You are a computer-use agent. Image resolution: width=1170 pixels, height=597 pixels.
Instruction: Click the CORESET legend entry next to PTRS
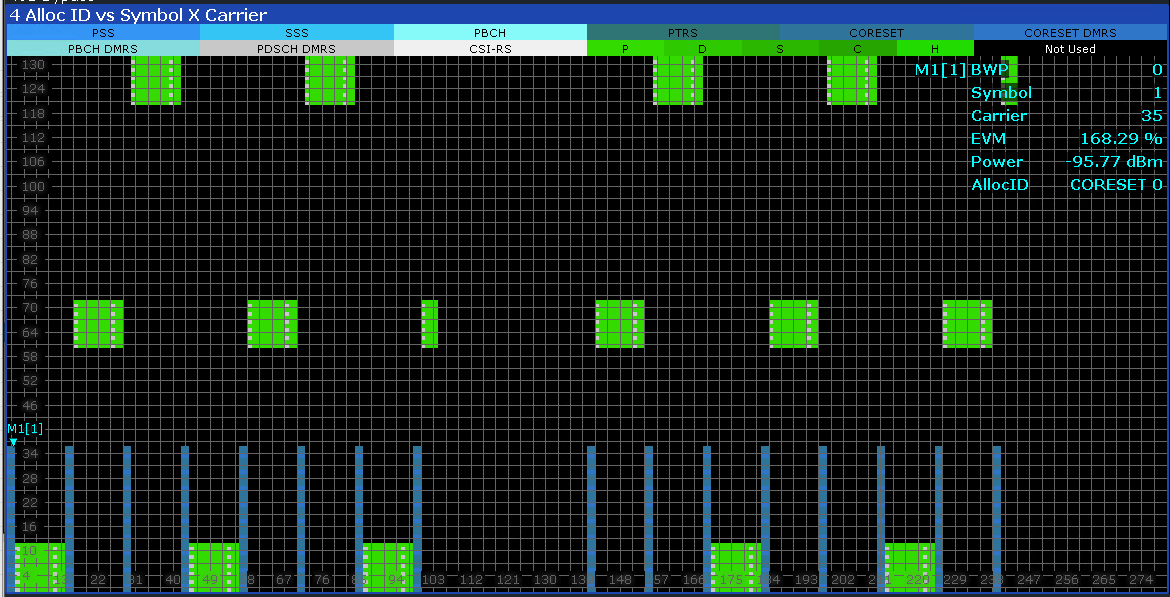[877, 33]
